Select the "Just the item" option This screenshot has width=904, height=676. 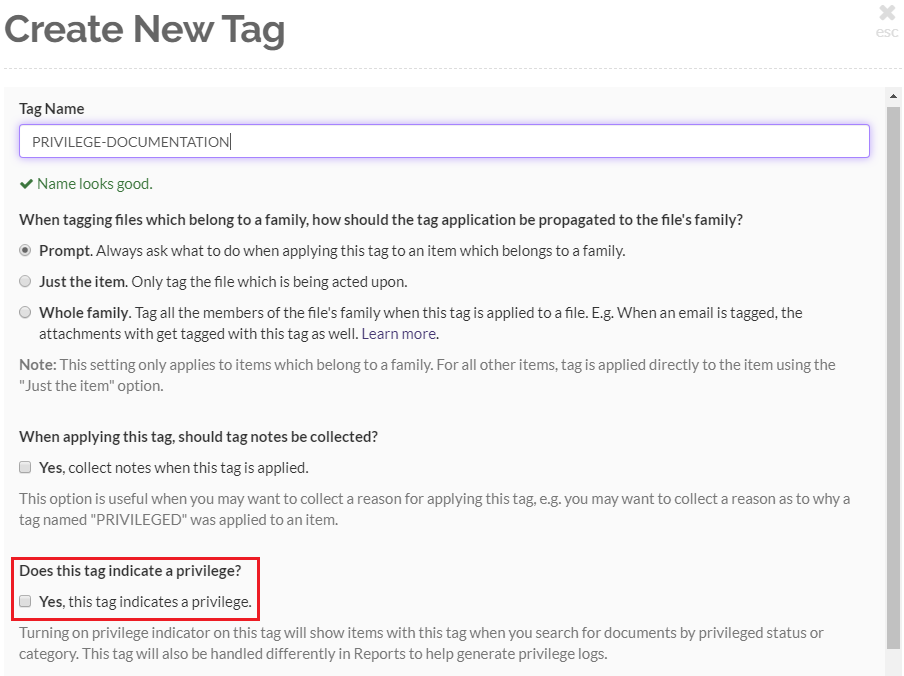pyautogui.click(x=25, y=281)
